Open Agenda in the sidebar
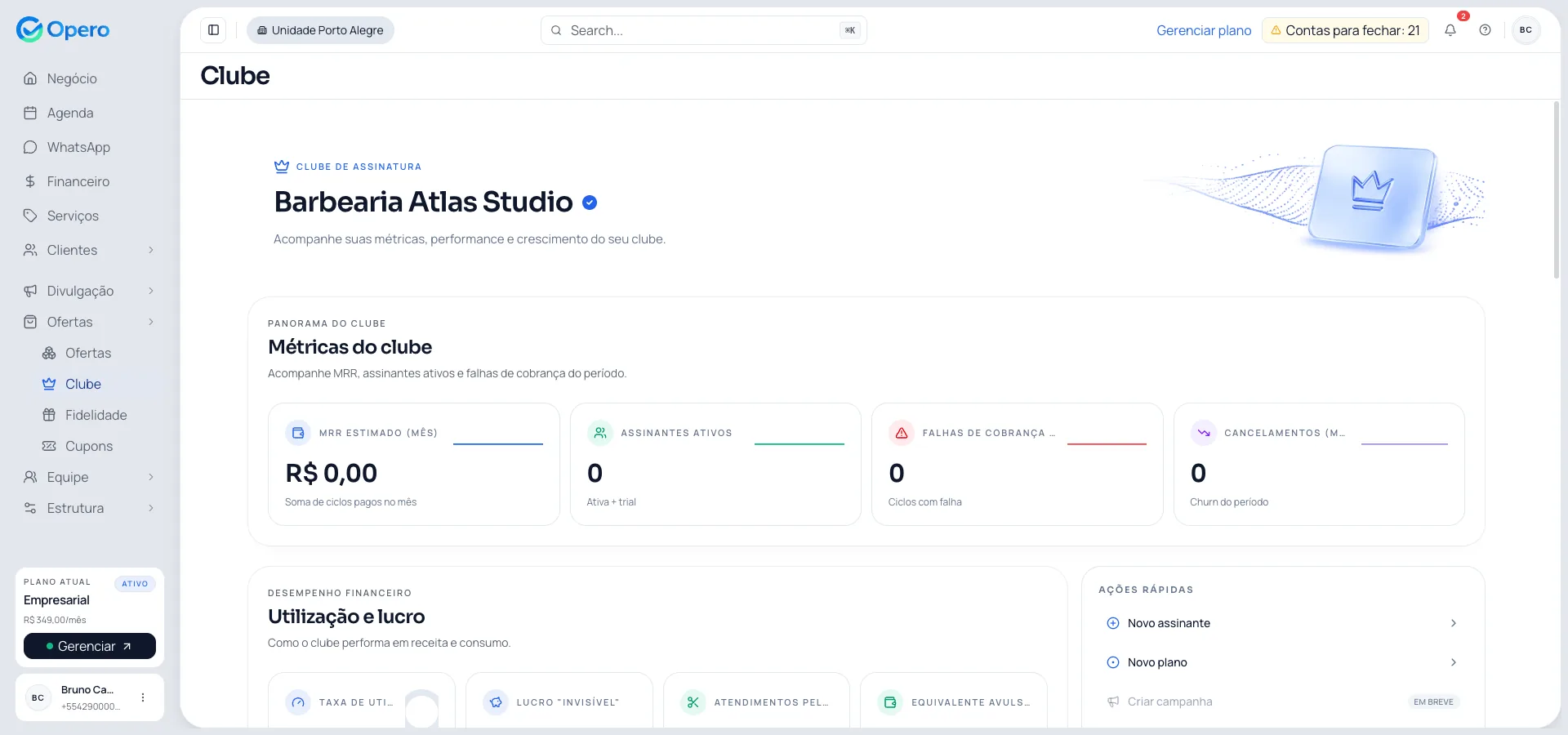 click(x=90, y=113)
